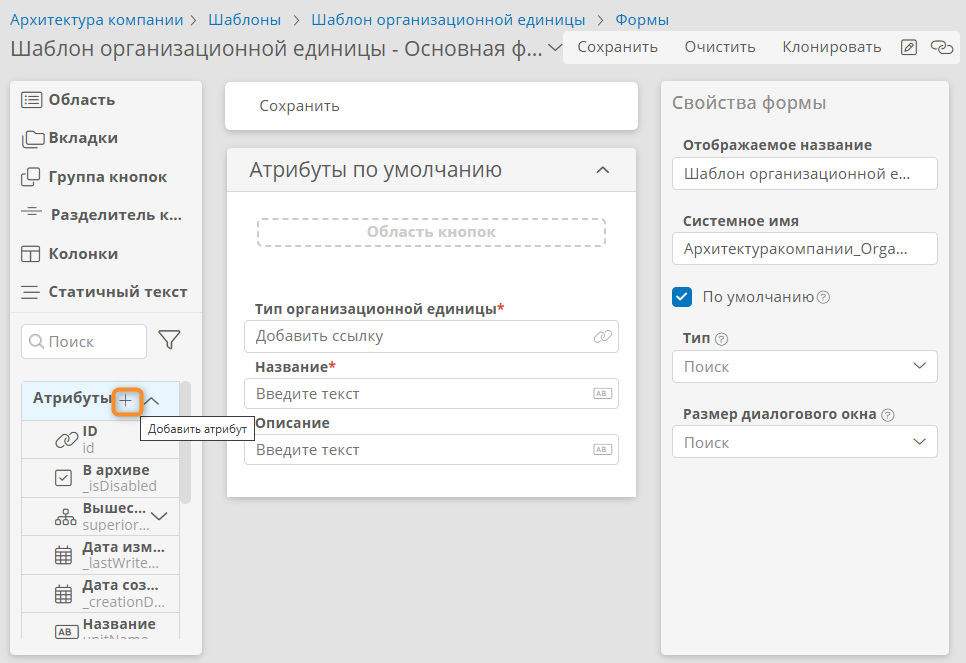The height and width of the screenshot is (663, 966).
Task: Click help icon next to По умолчанию
Action: point(823,298)
